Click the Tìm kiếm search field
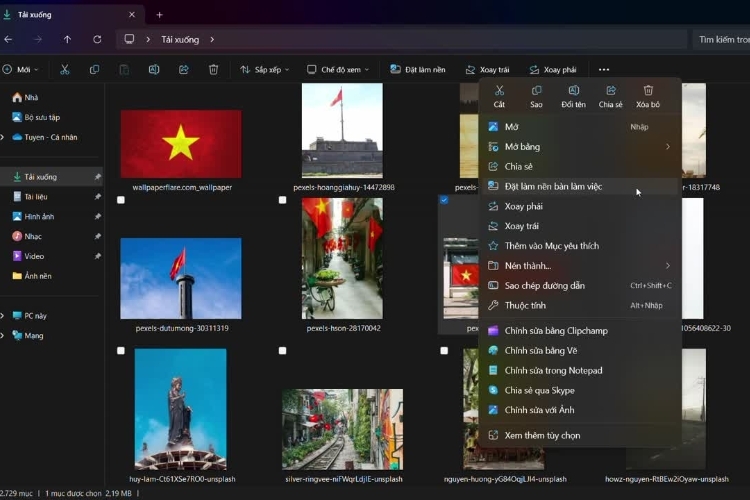The width and height of the screenshot is (750, 500). (x=721, y=39)
